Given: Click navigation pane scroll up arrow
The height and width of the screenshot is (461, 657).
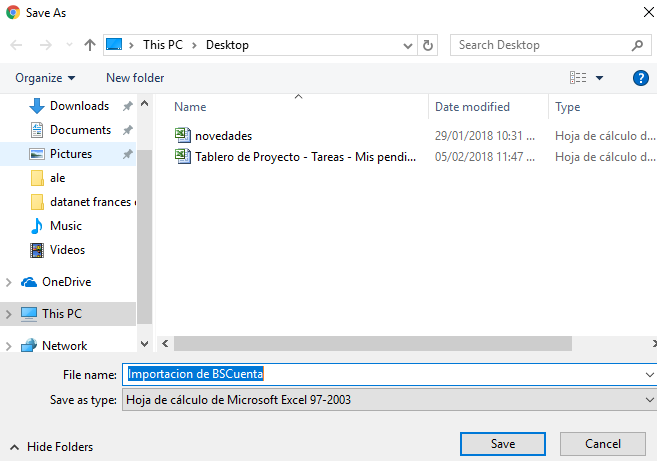Looking at the screenshot, I should (145, 103).
